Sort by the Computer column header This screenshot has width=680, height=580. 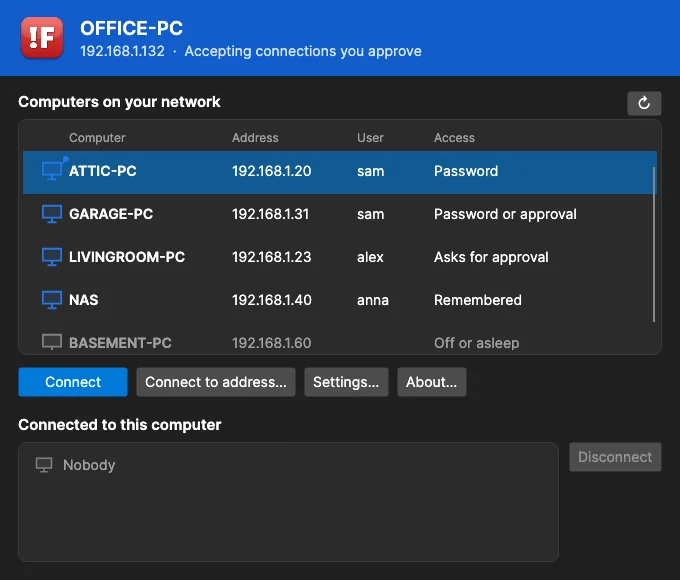tap(97, 138)
